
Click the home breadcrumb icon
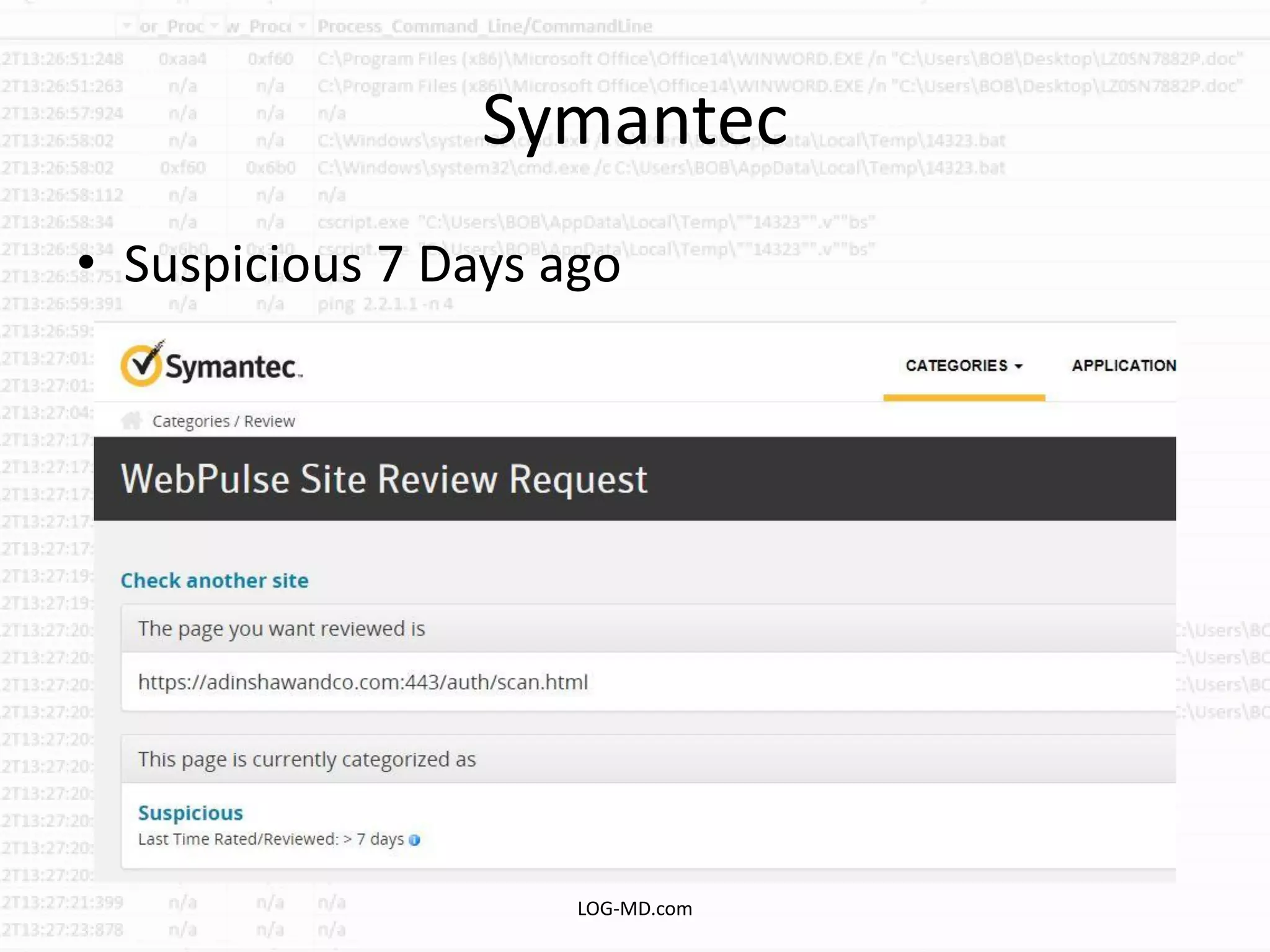(x=131, y=421)
